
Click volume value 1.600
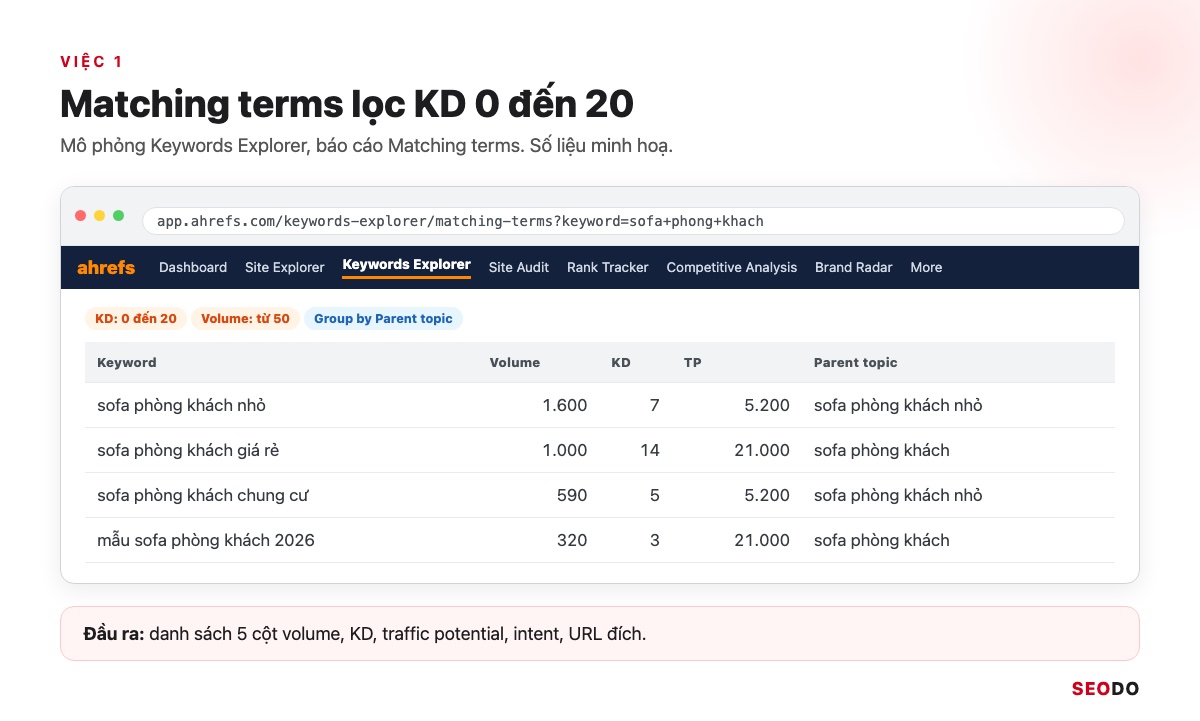(x=565, y=405)
